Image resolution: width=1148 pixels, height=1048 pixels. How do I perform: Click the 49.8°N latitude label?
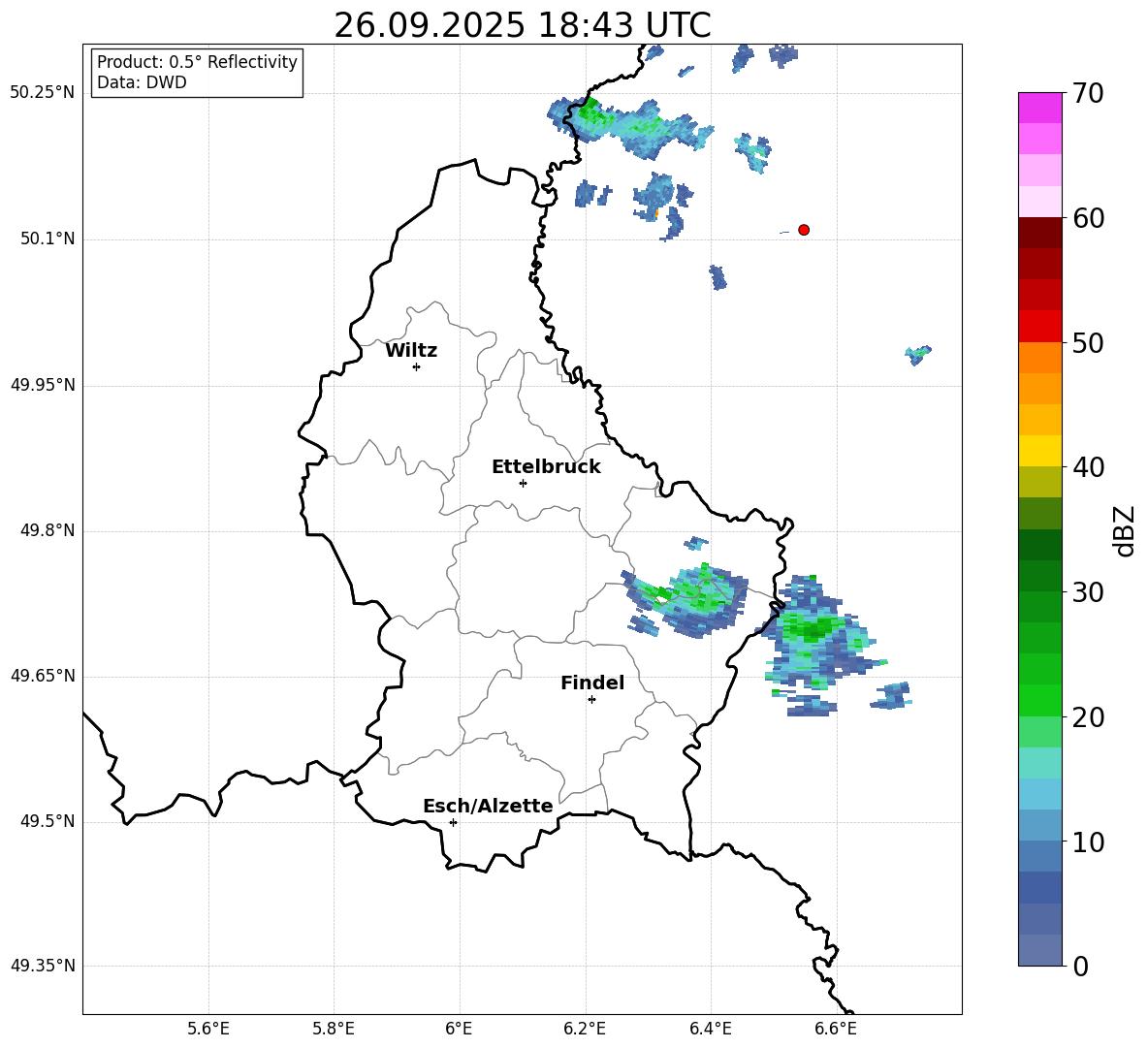(48, 530)
